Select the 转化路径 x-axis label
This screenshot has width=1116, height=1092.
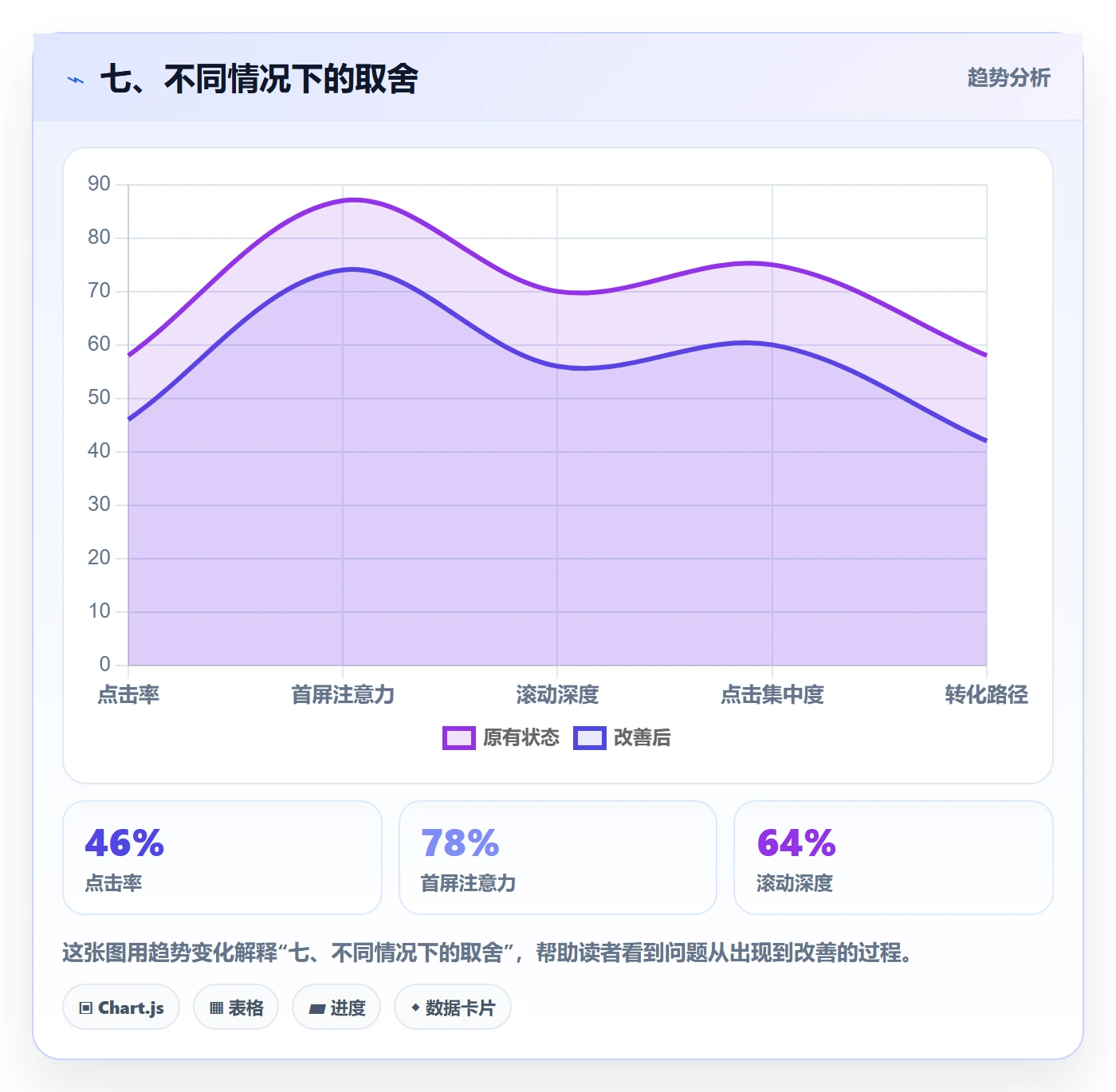click(x=986, y=694)
